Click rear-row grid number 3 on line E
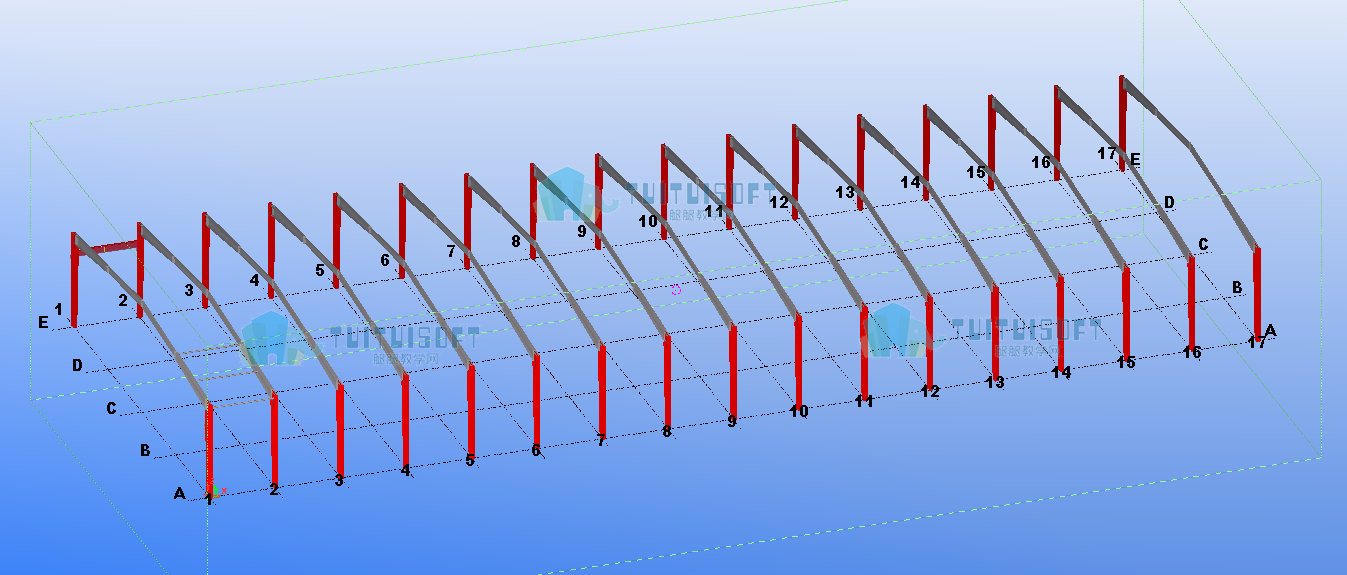 (x=189, y=290)
